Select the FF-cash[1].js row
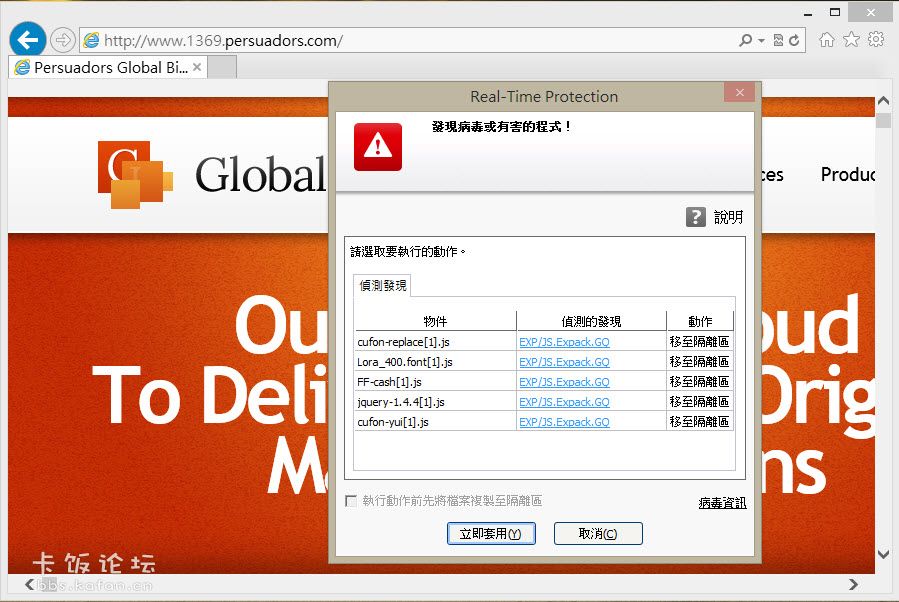Viewport: 899px width, 602px height. 544,382
